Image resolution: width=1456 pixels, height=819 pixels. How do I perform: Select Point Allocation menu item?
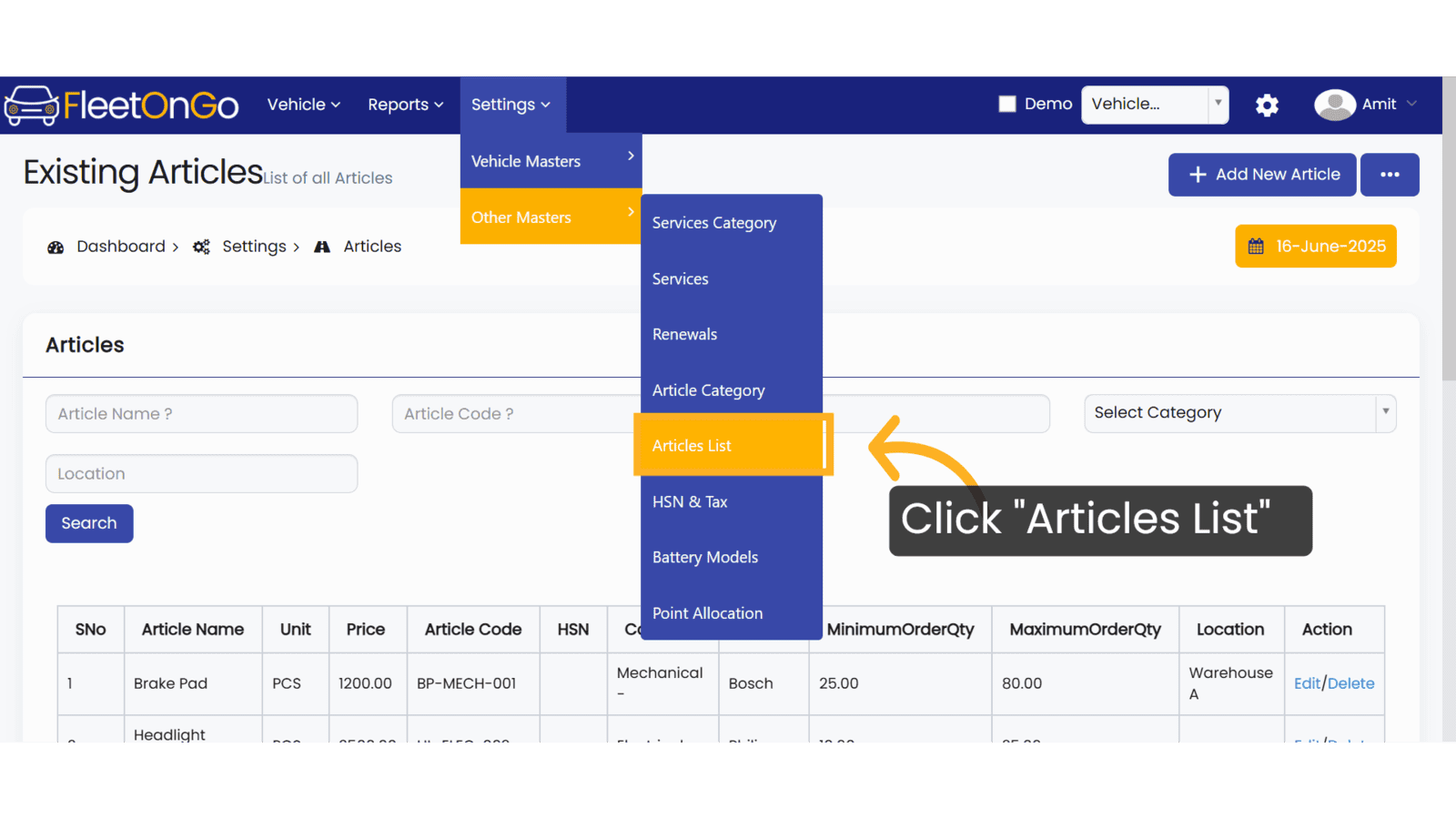[732, 613]
